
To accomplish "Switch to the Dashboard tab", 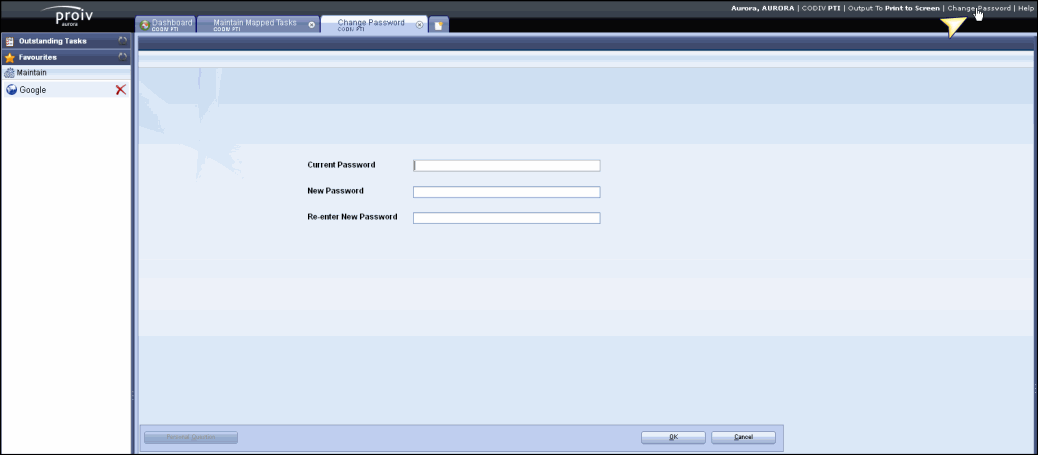I will point(171,24).
